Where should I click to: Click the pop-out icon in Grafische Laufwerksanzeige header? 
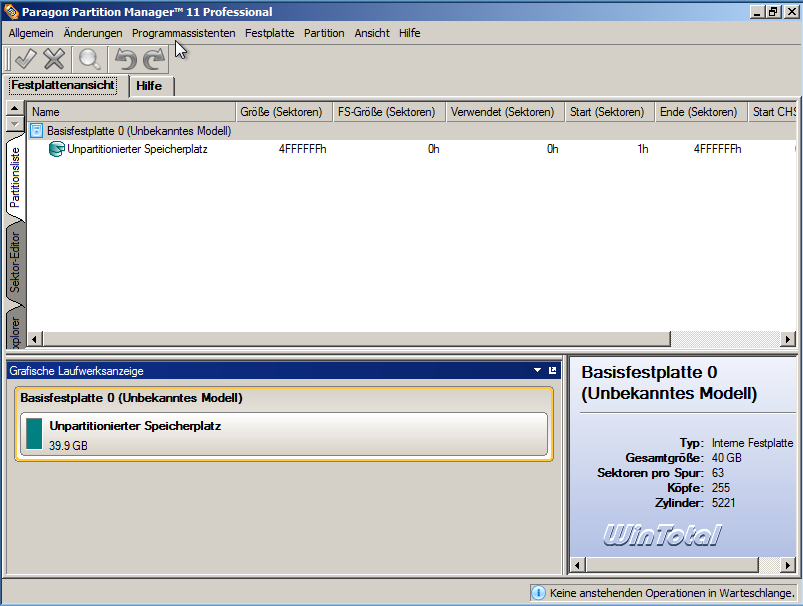(x=552, y=370)
